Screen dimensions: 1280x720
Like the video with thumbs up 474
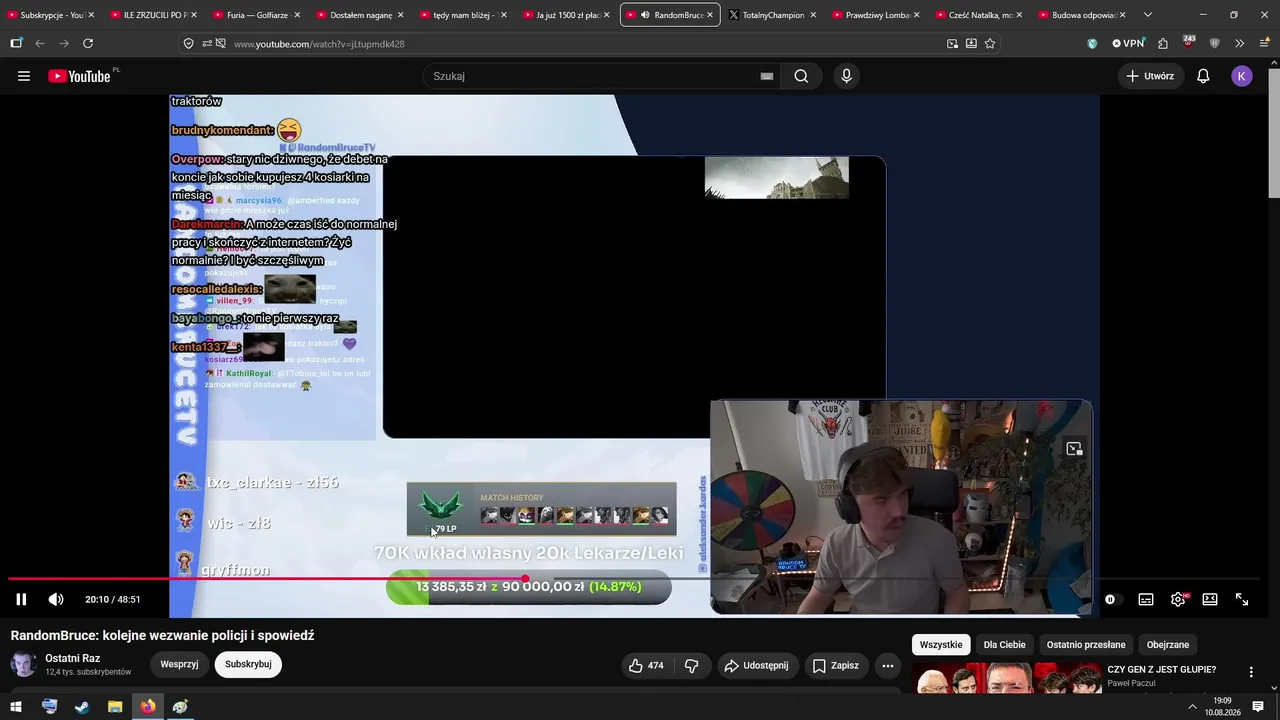646,665
